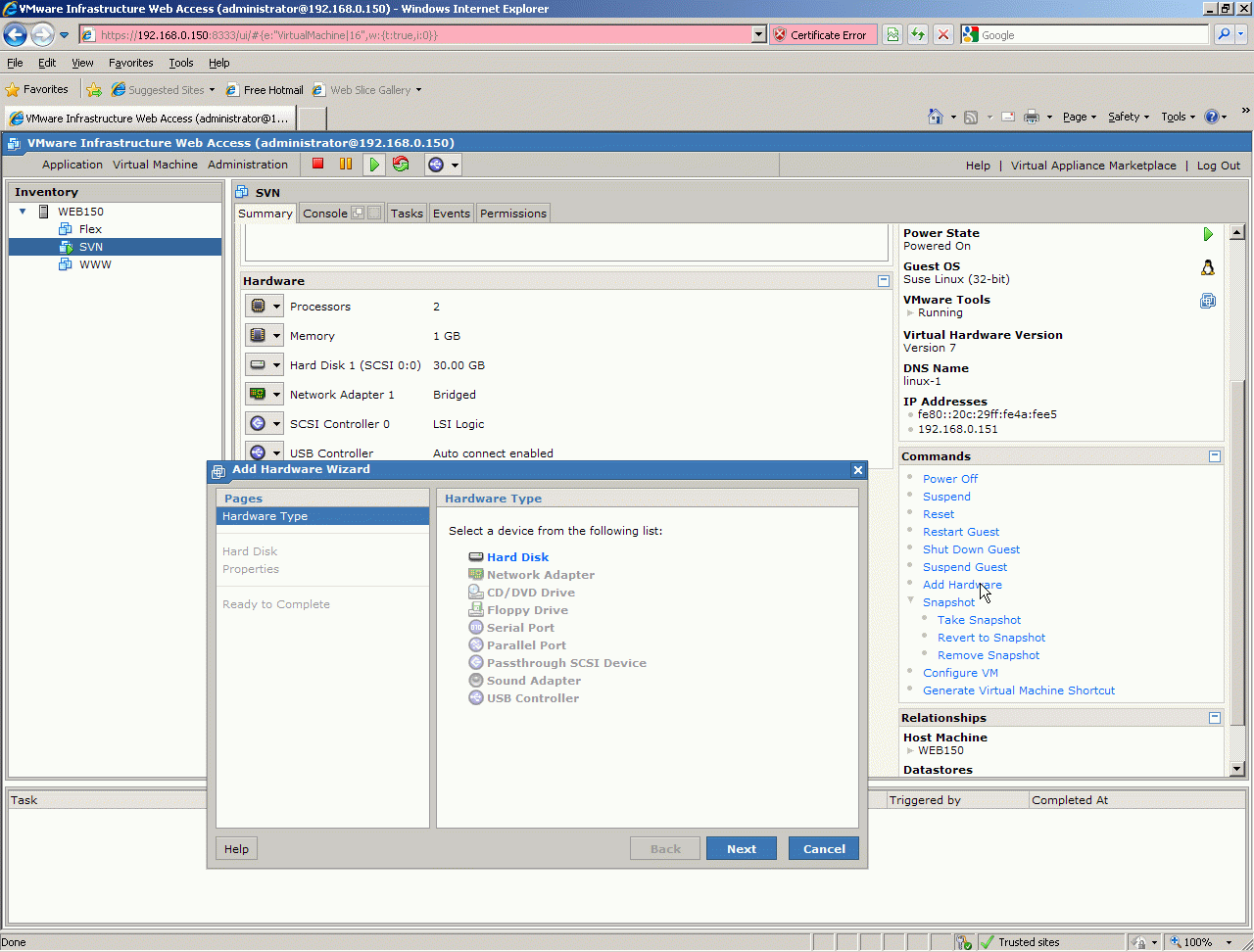Screen dimensions: 1254x952
Task: Collapse the Snapshot commands group
Action: [911, 601]
